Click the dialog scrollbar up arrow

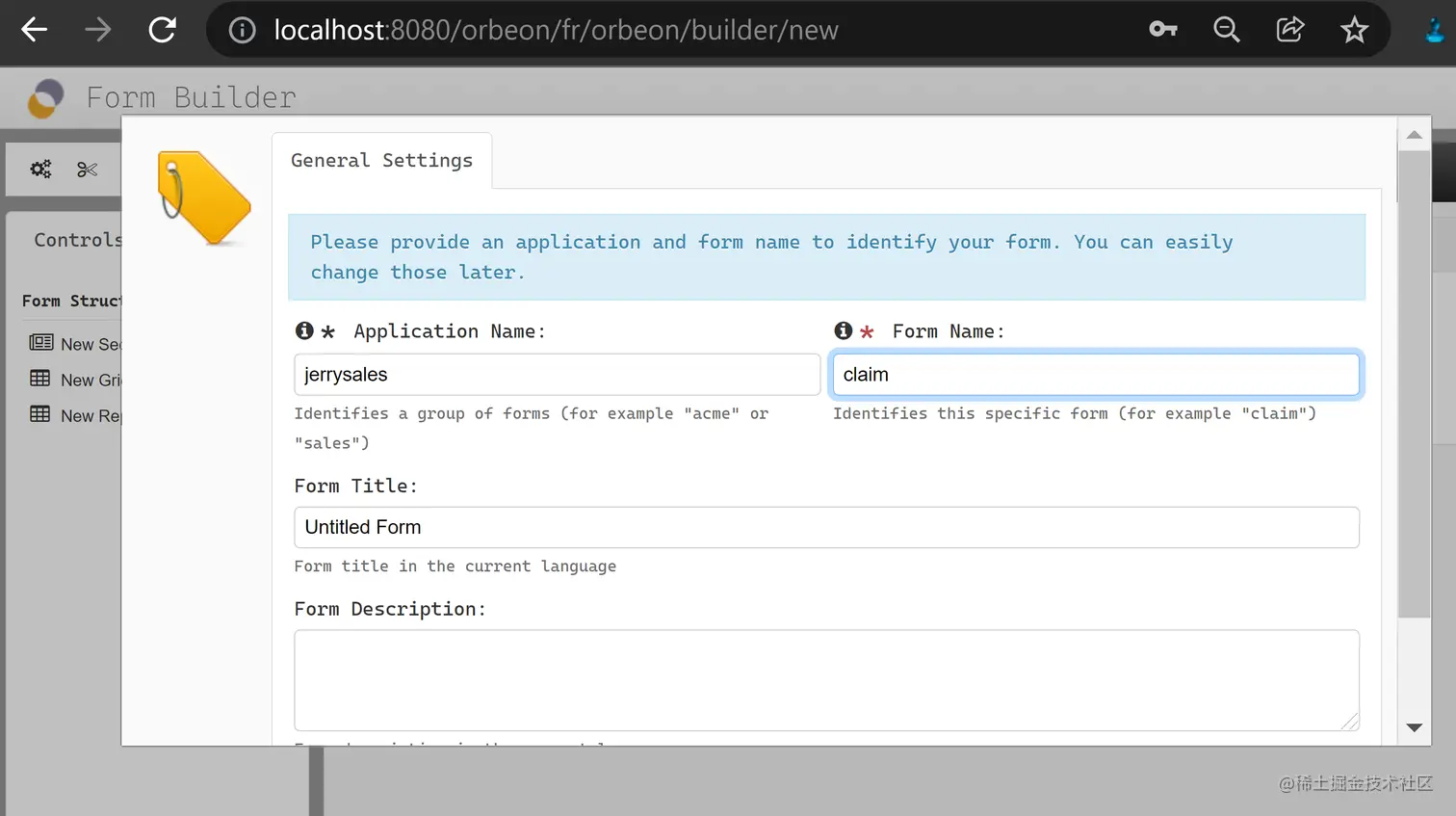1414,135
